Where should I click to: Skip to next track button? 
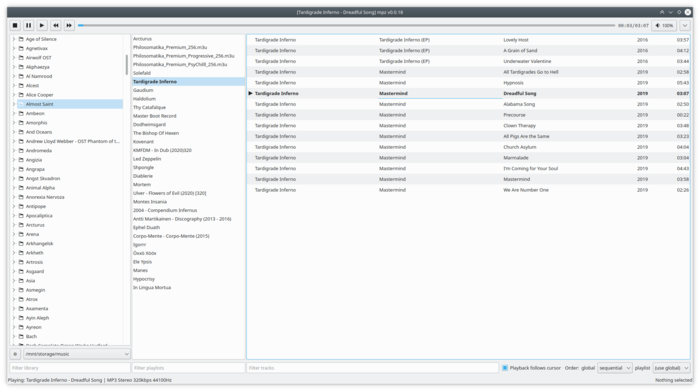69,25
